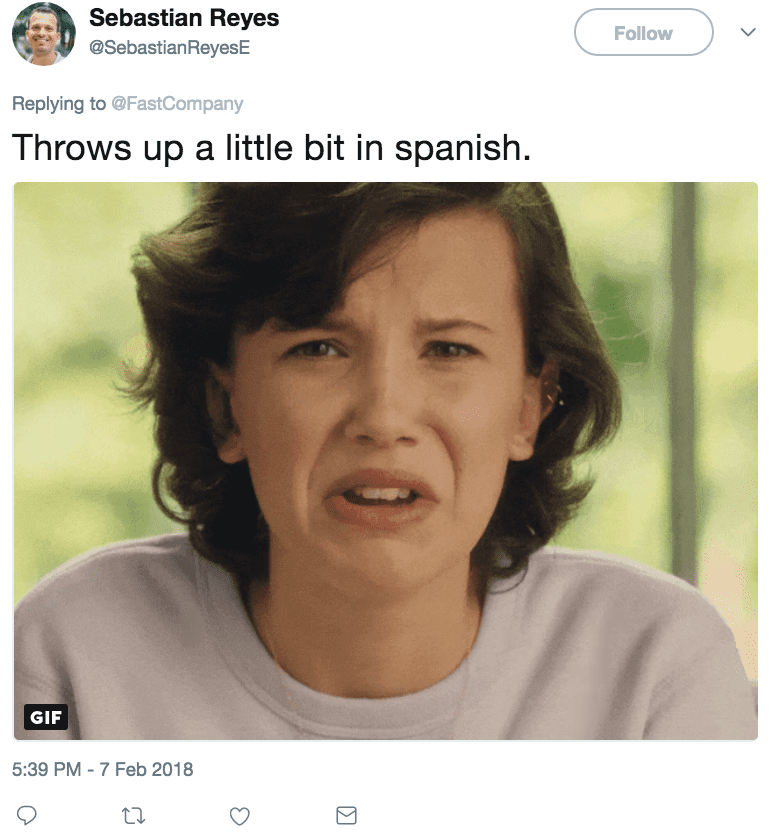The height and width of the screenshot is (832, 776).
Task: Click the blurred green background of the GIF
Action: coord(69,345)
